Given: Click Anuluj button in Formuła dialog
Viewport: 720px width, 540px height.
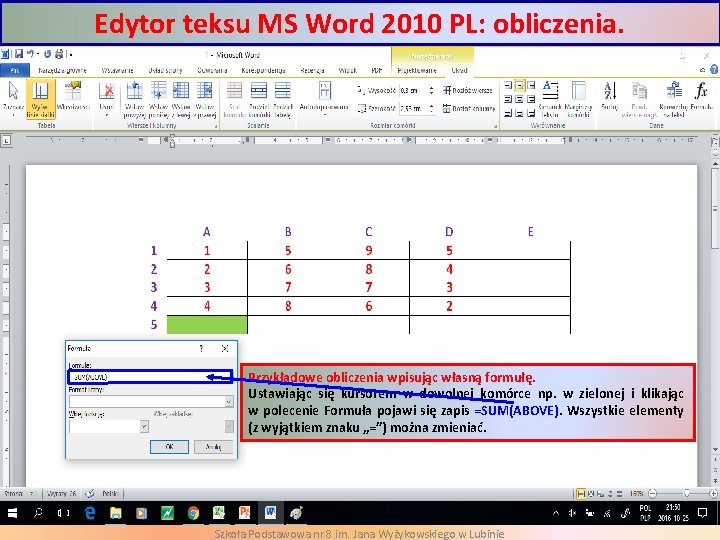Looking at the screenshot, I should coord(214,447).
